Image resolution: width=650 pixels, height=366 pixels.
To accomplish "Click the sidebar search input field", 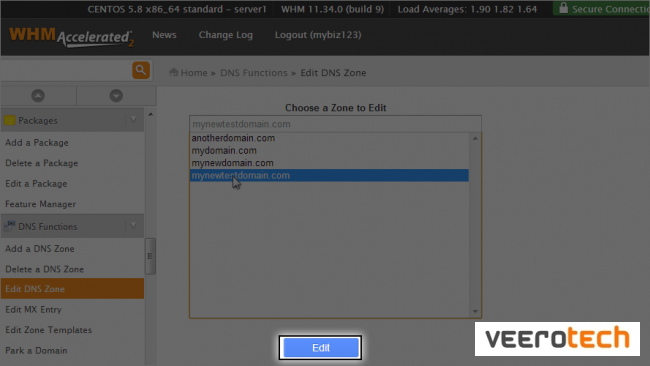I will pos(66,70).
